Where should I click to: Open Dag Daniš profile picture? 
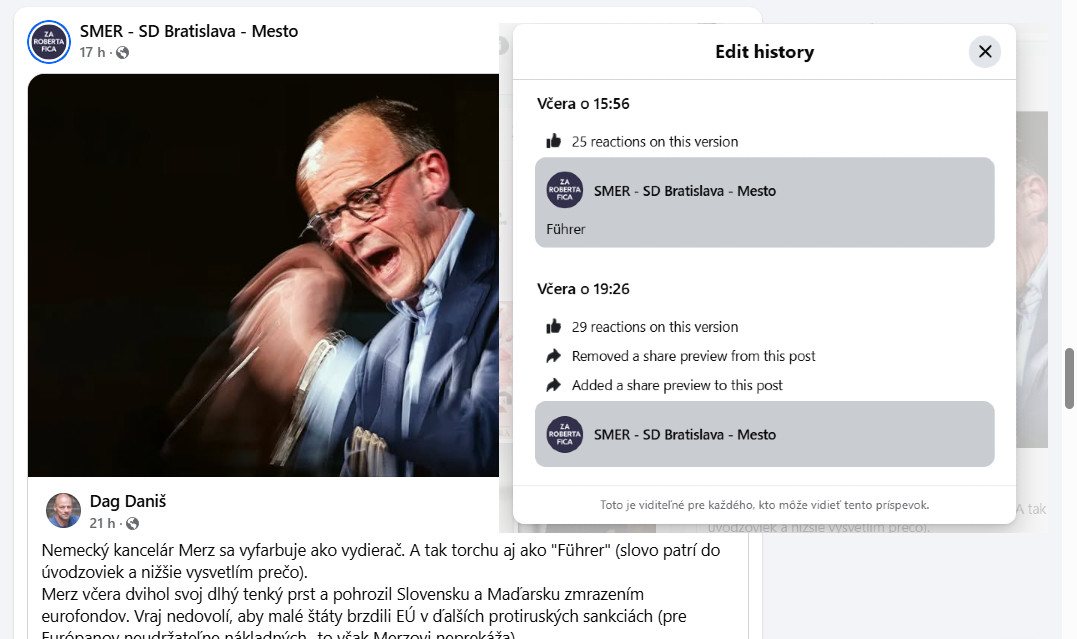pyautogui.click(x=63, y=511)
